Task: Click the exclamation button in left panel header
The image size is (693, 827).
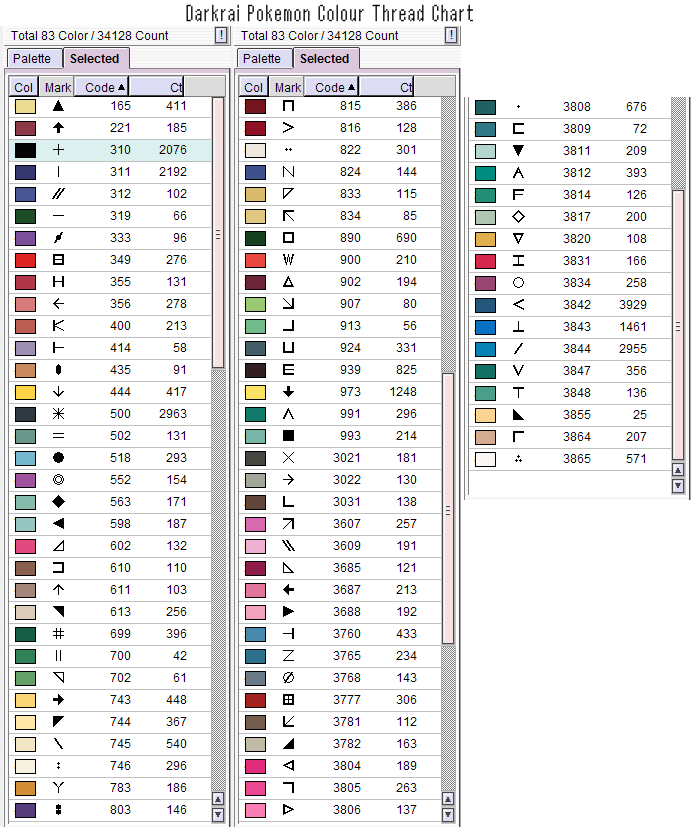Action: tap(221, 36)
